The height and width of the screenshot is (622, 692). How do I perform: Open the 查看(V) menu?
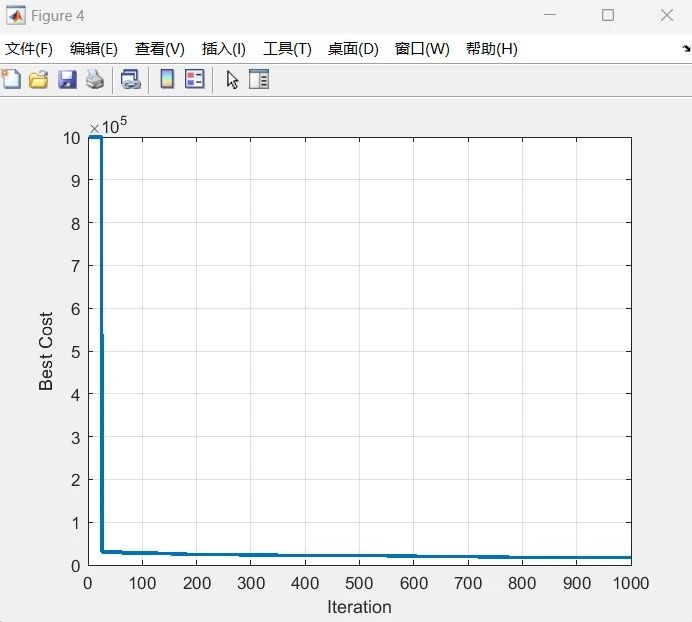tap(160, 49)
